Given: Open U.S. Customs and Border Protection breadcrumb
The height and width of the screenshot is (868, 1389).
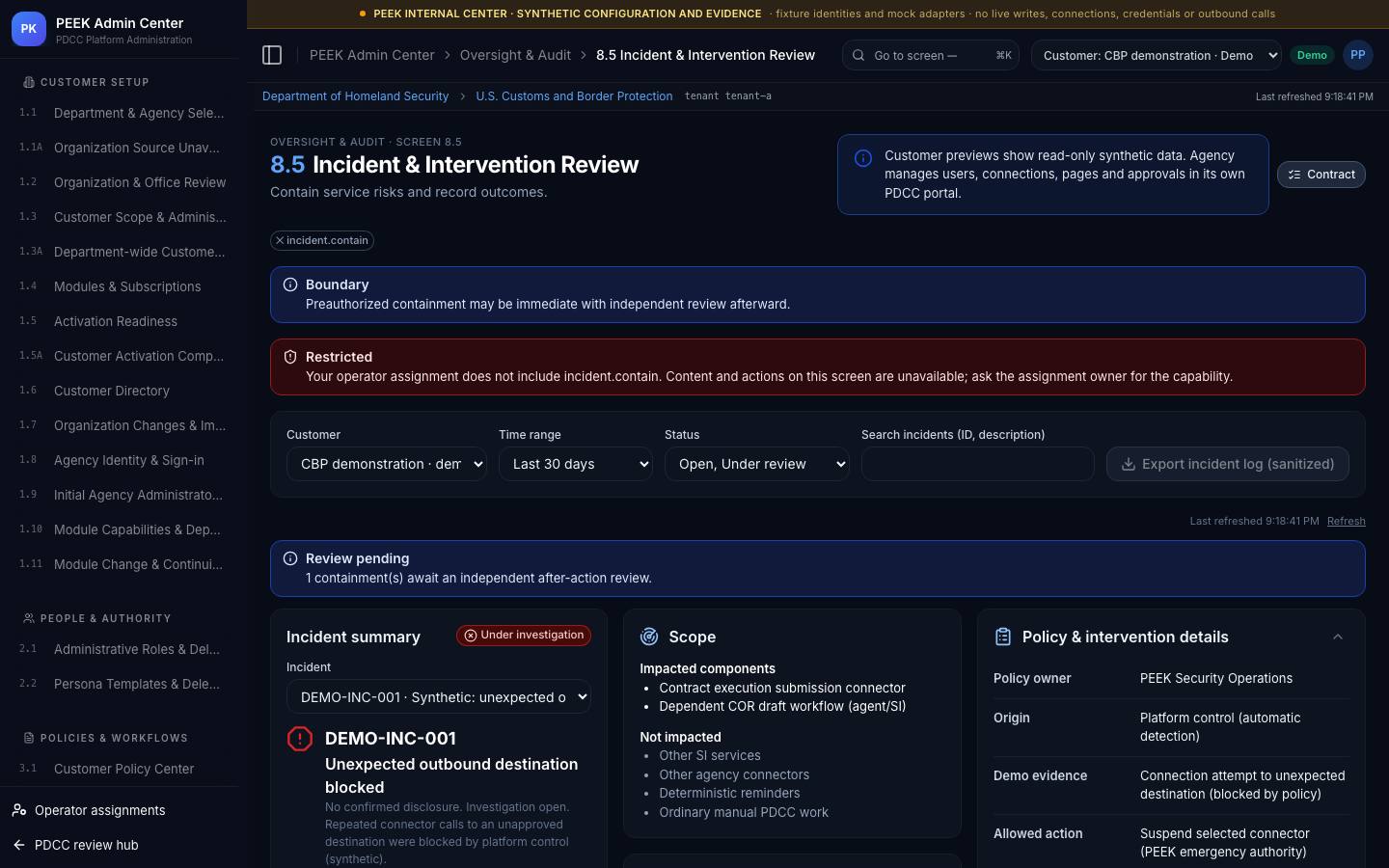Looking at the screenshot, I should click(574, 96).
